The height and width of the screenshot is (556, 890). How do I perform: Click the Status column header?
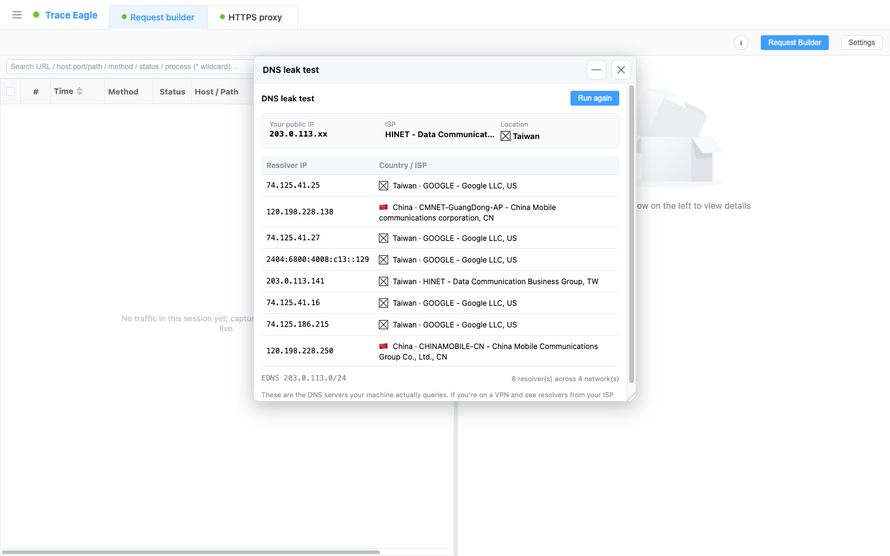pyautogui.click(x=172, y=91)
